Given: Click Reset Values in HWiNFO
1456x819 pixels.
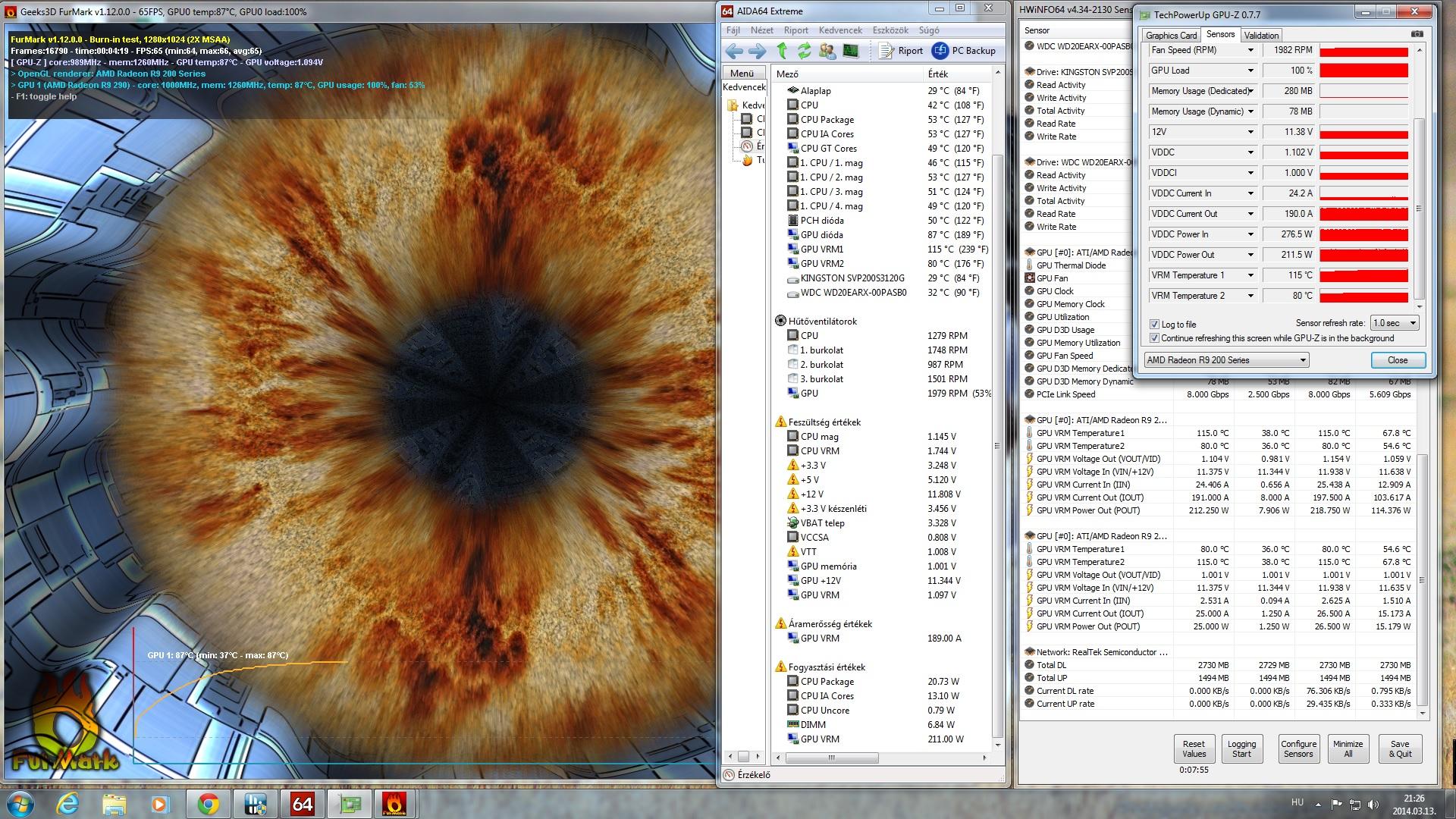Looking at the screenshot, I should click(x=1194, y=748).
